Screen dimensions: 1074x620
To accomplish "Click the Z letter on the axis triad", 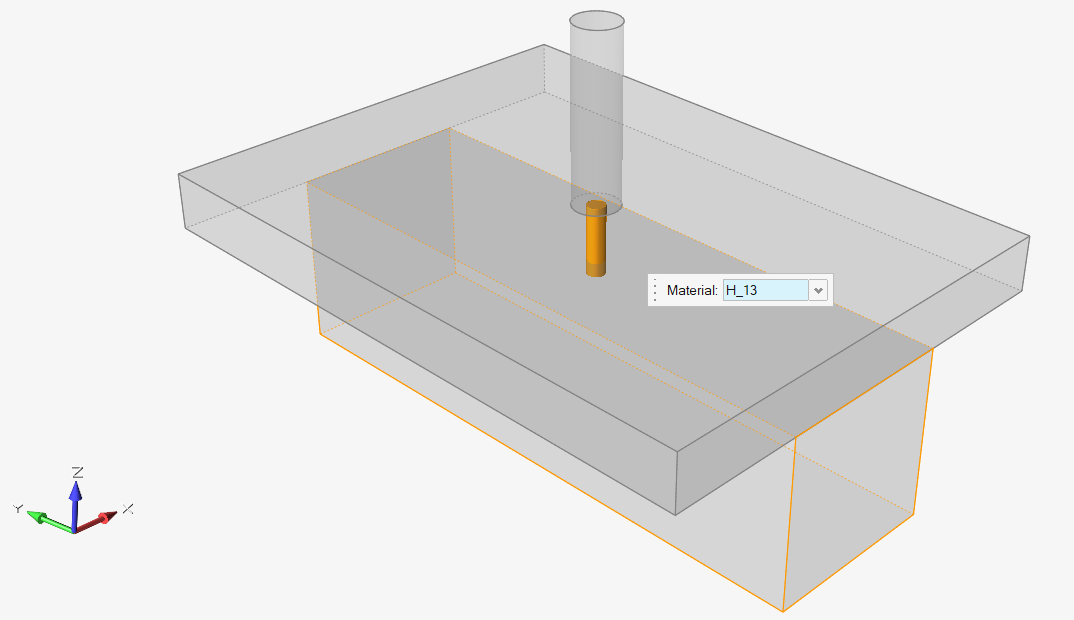I will click(x=77, y=470).
